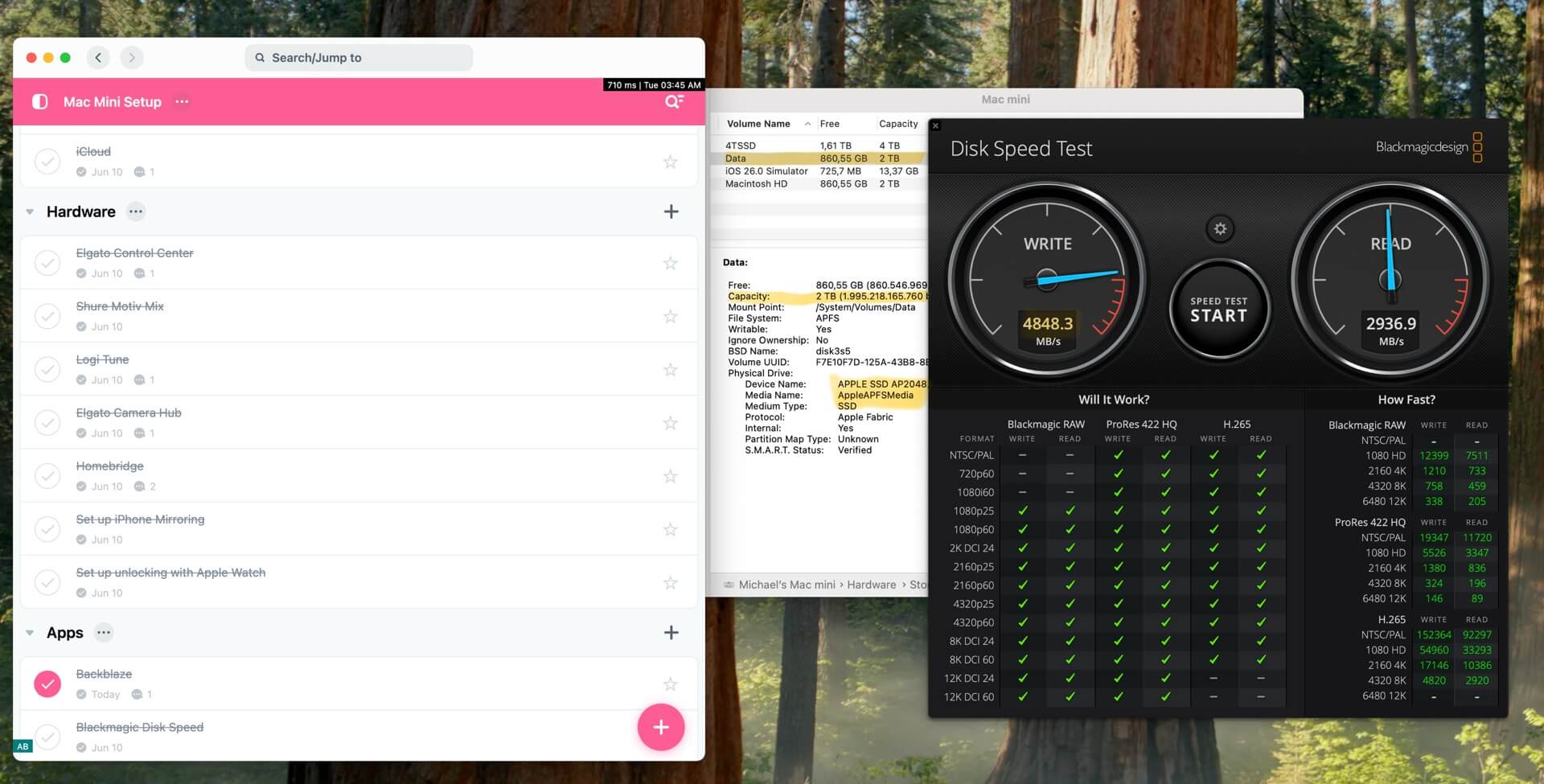Uncheck the Elgato Camera Hub task
Viewport: 1544px width, 784px height.
47,423
